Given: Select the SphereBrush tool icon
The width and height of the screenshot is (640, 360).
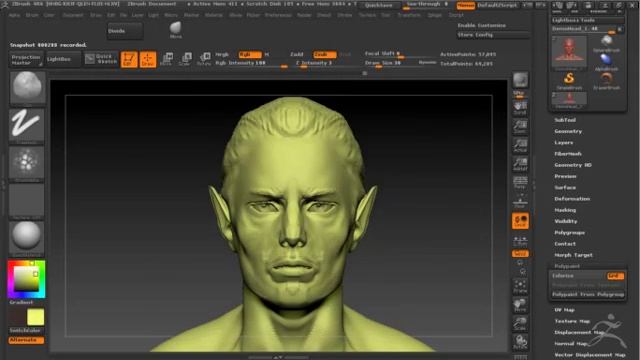Looking at the screenshot, I should coord(607,43).
